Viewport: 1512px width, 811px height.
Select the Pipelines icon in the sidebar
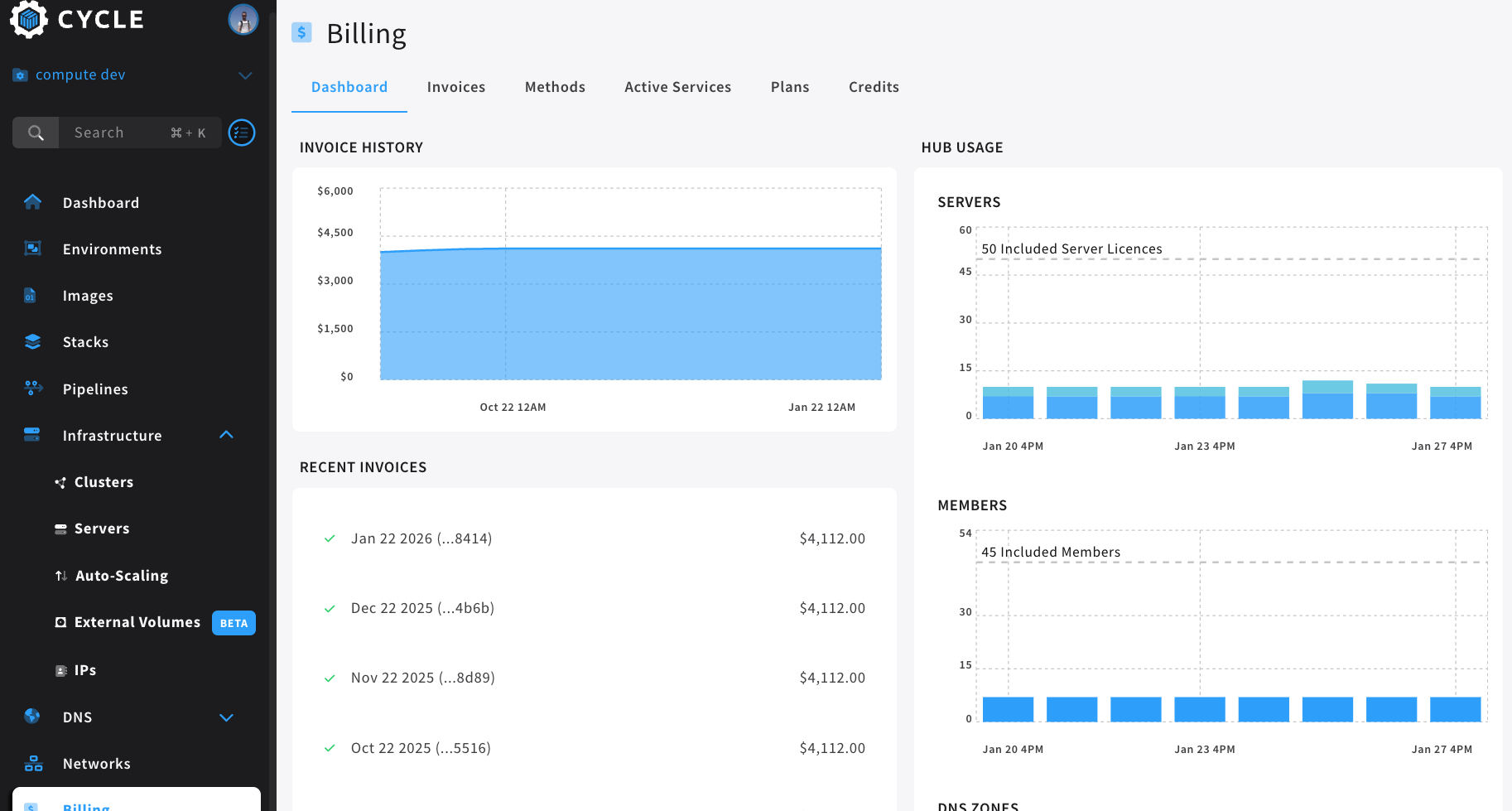click(32, 389)
